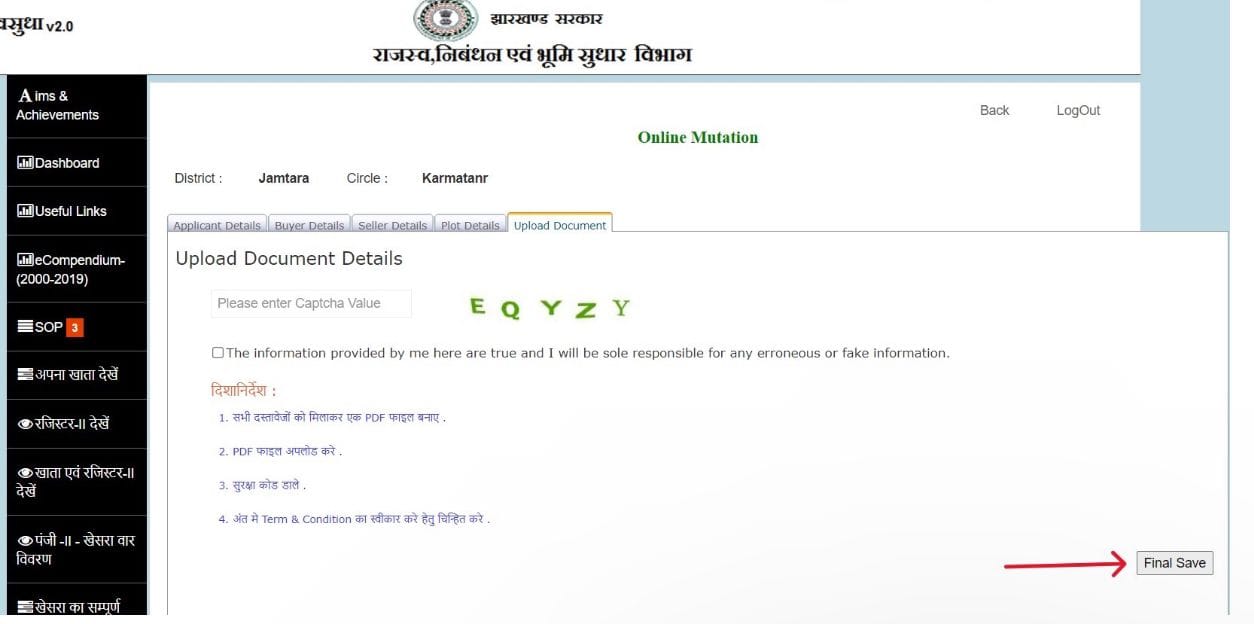1254x624 pixels.
Task: Click the orange SOP badge showing 3
Action: tap(75, 327)
